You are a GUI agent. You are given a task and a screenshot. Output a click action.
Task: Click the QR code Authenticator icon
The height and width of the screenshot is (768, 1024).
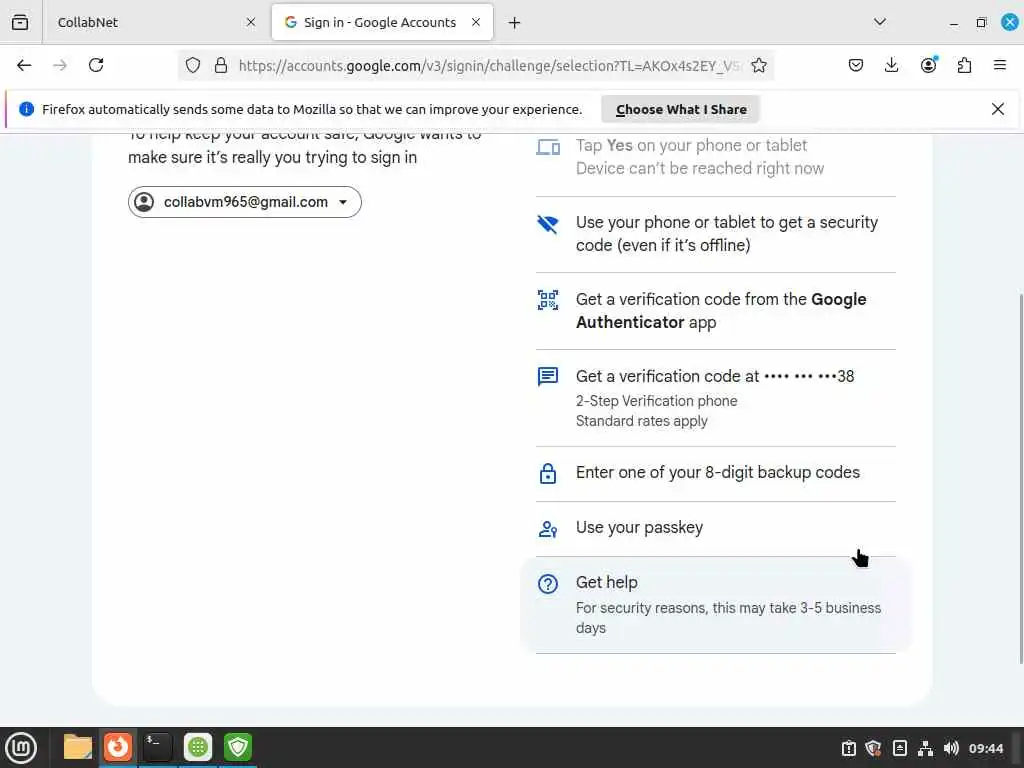548,300
